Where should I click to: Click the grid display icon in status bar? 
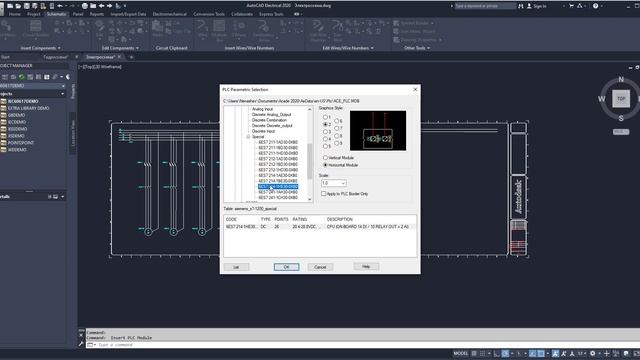coord(474,353)
